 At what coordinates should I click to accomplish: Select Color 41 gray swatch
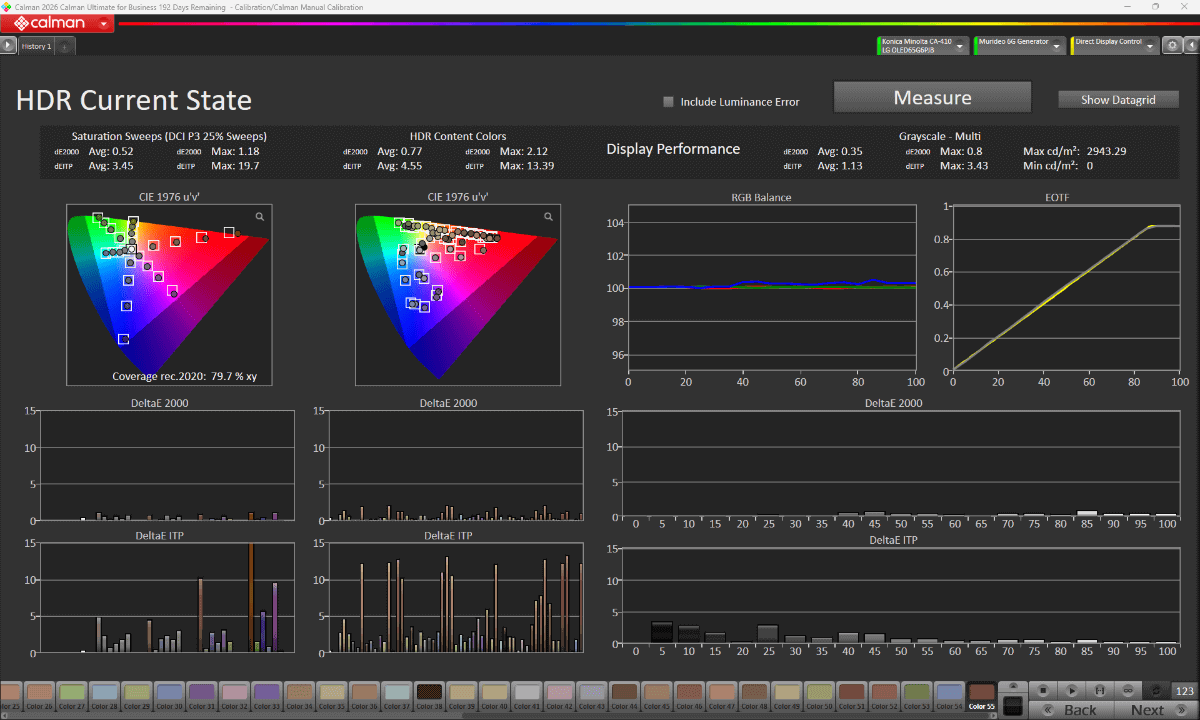click(527, 697)
